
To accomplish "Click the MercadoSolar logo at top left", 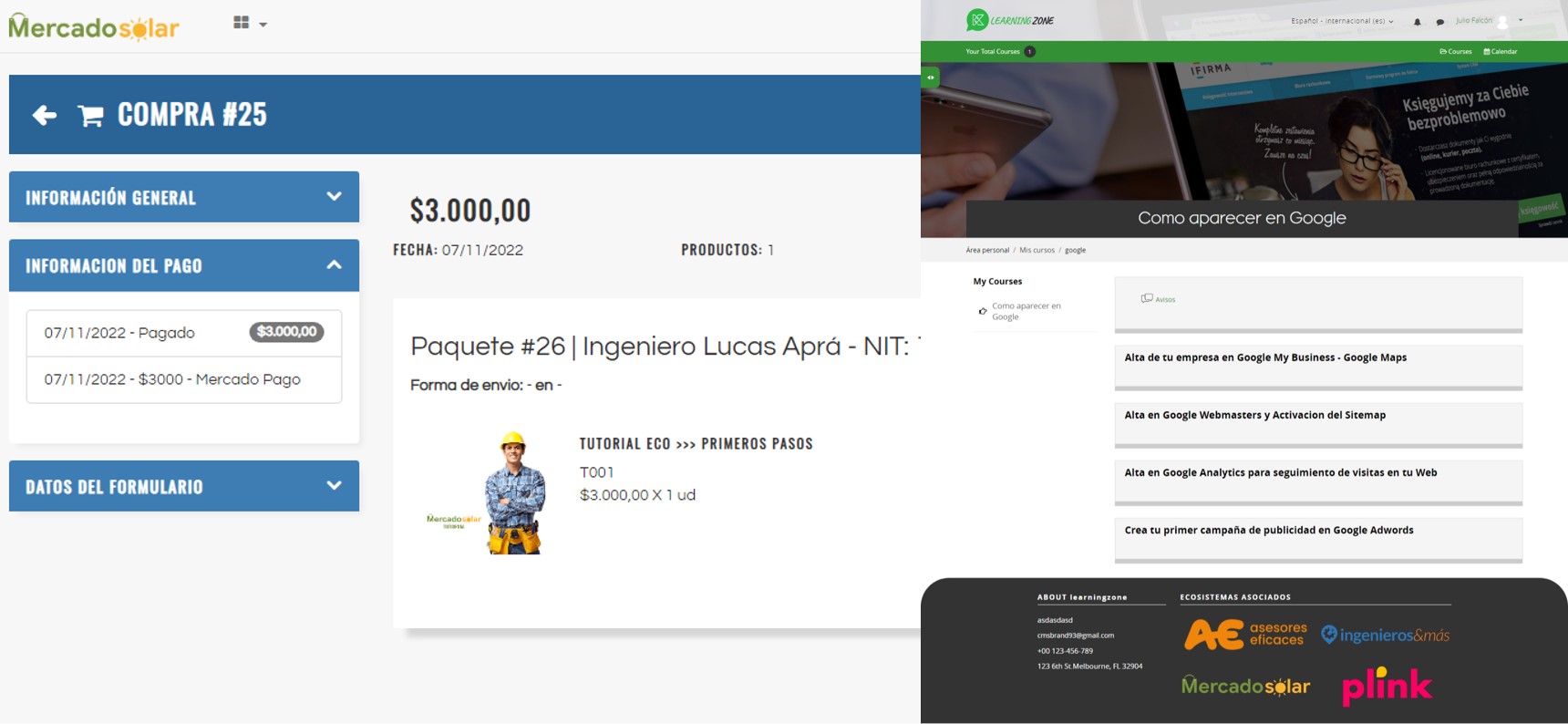I will (94, 27).
